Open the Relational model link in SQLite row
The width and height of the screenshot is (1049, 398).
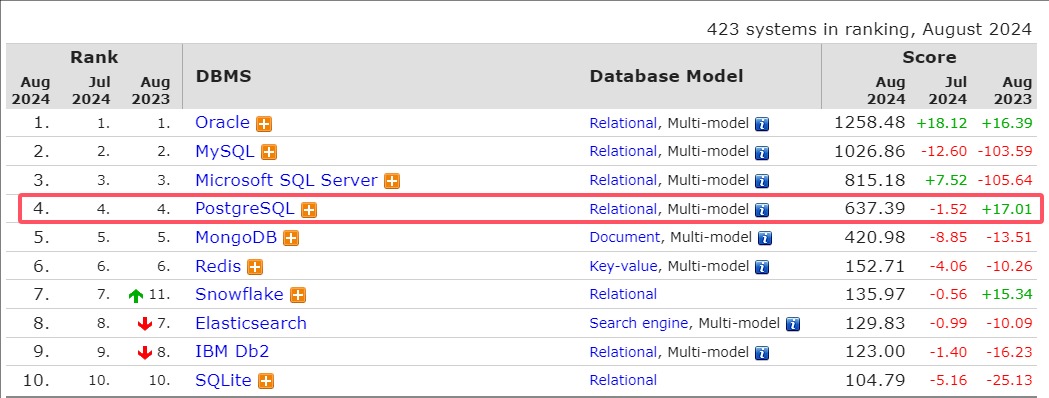point(623,381)
